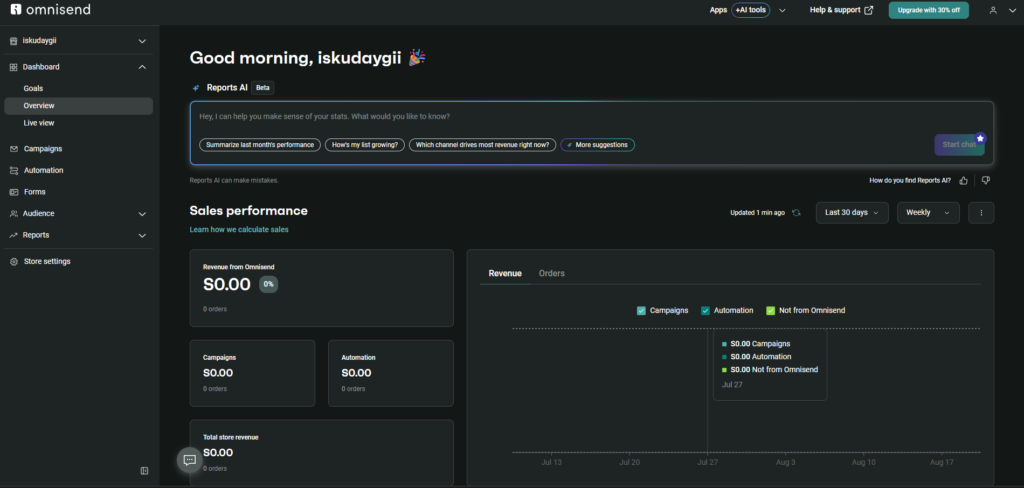
Task: Click the store icon beside iskudaygii
Action: [14, 41]
